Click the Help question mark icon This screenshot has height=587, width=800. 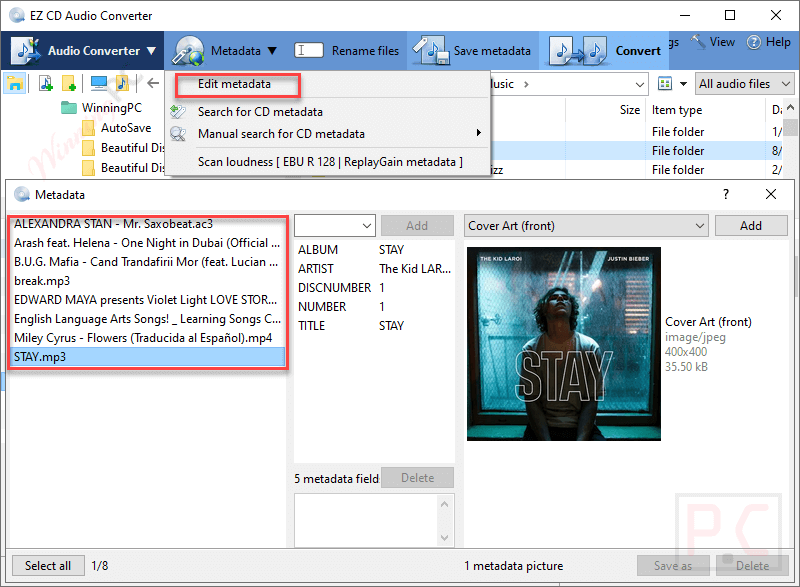tap(754, 42)
